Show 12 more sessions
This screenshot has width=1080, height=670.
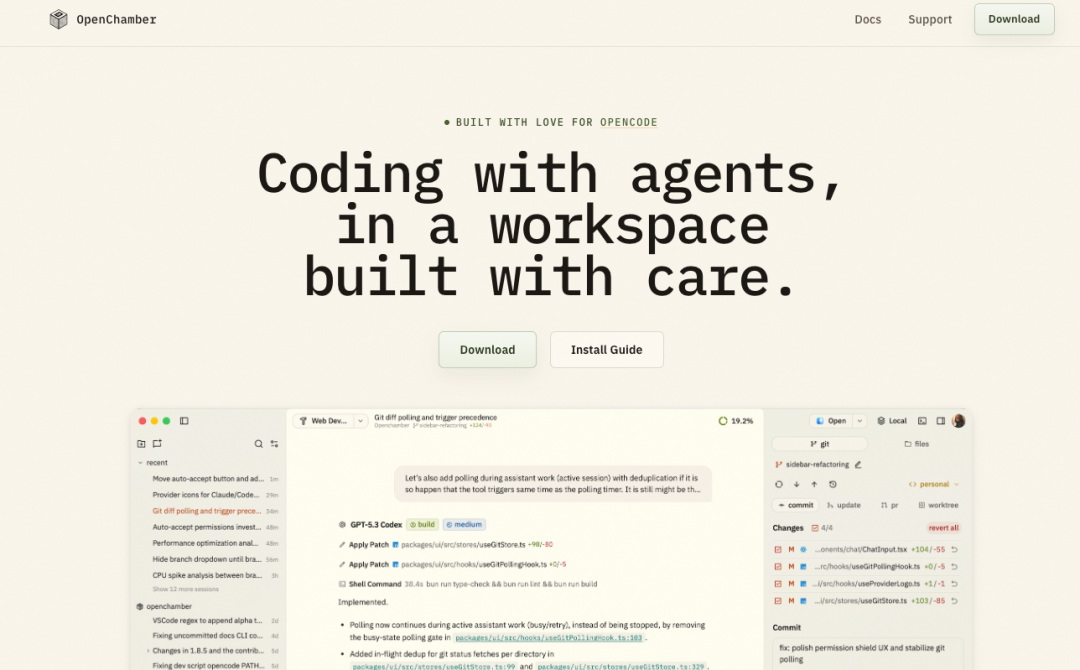(x=185, y=589)
